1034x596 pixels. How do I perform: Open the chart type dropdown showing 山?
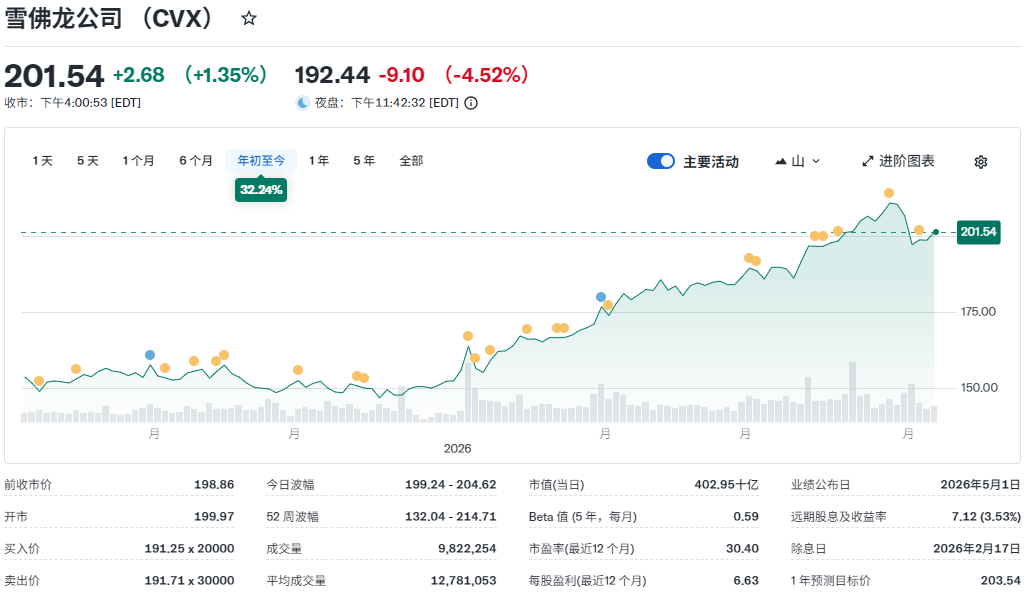[797, 161]
